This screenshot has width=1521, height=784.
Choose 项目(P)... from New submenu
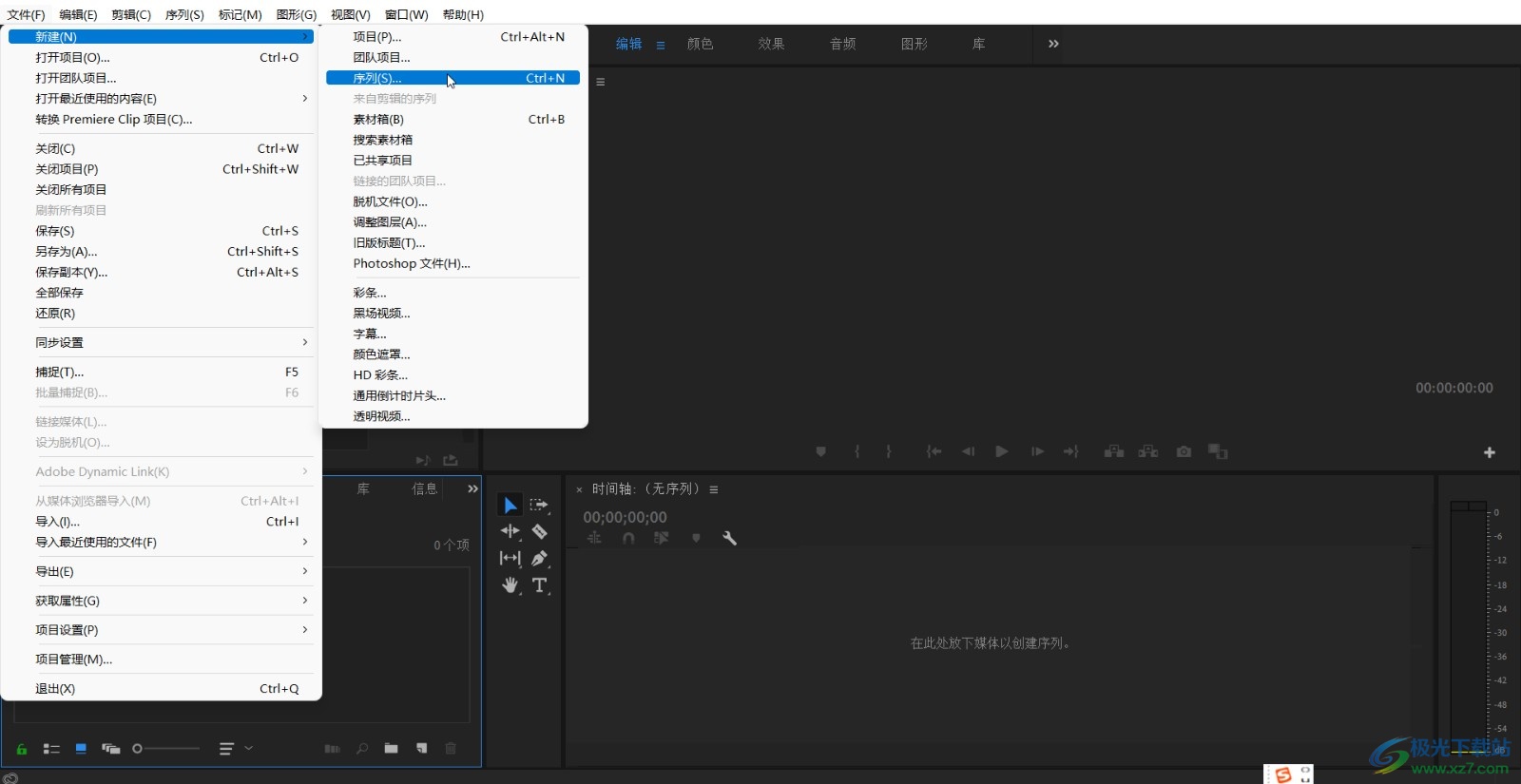(x=452, y=36)
